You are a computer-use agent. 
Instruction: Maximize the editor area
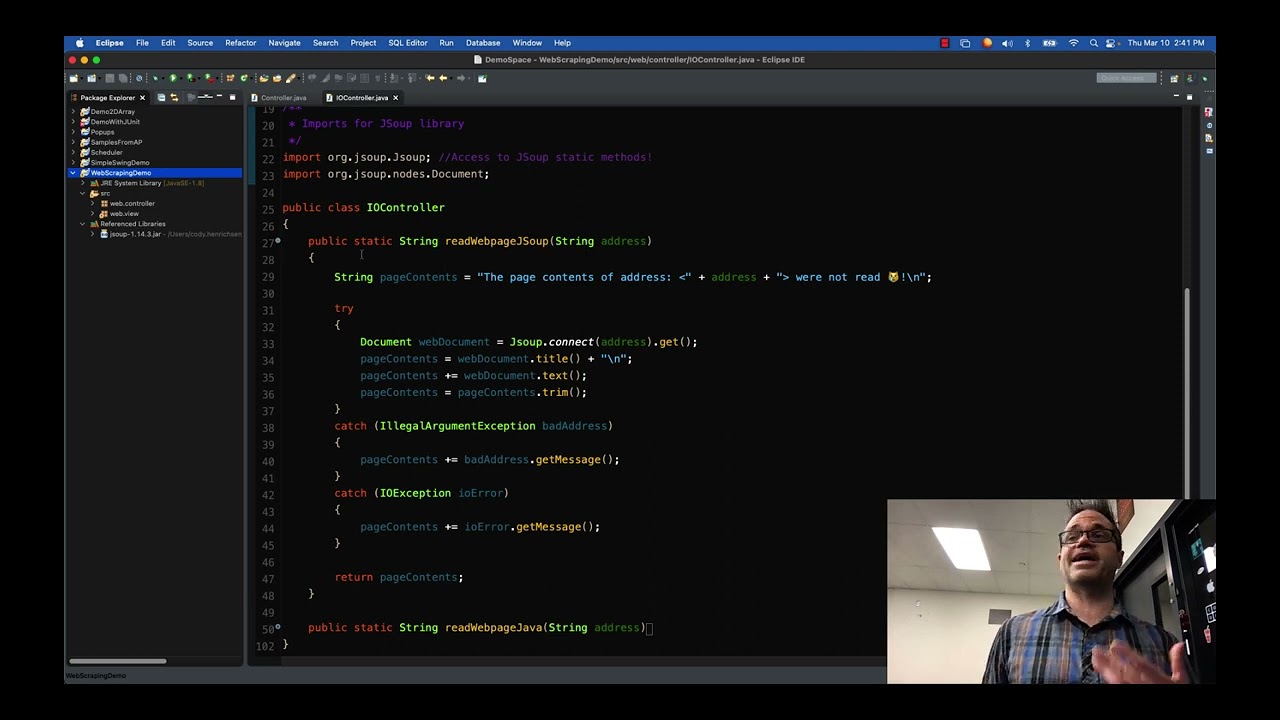click(1189, 97)
